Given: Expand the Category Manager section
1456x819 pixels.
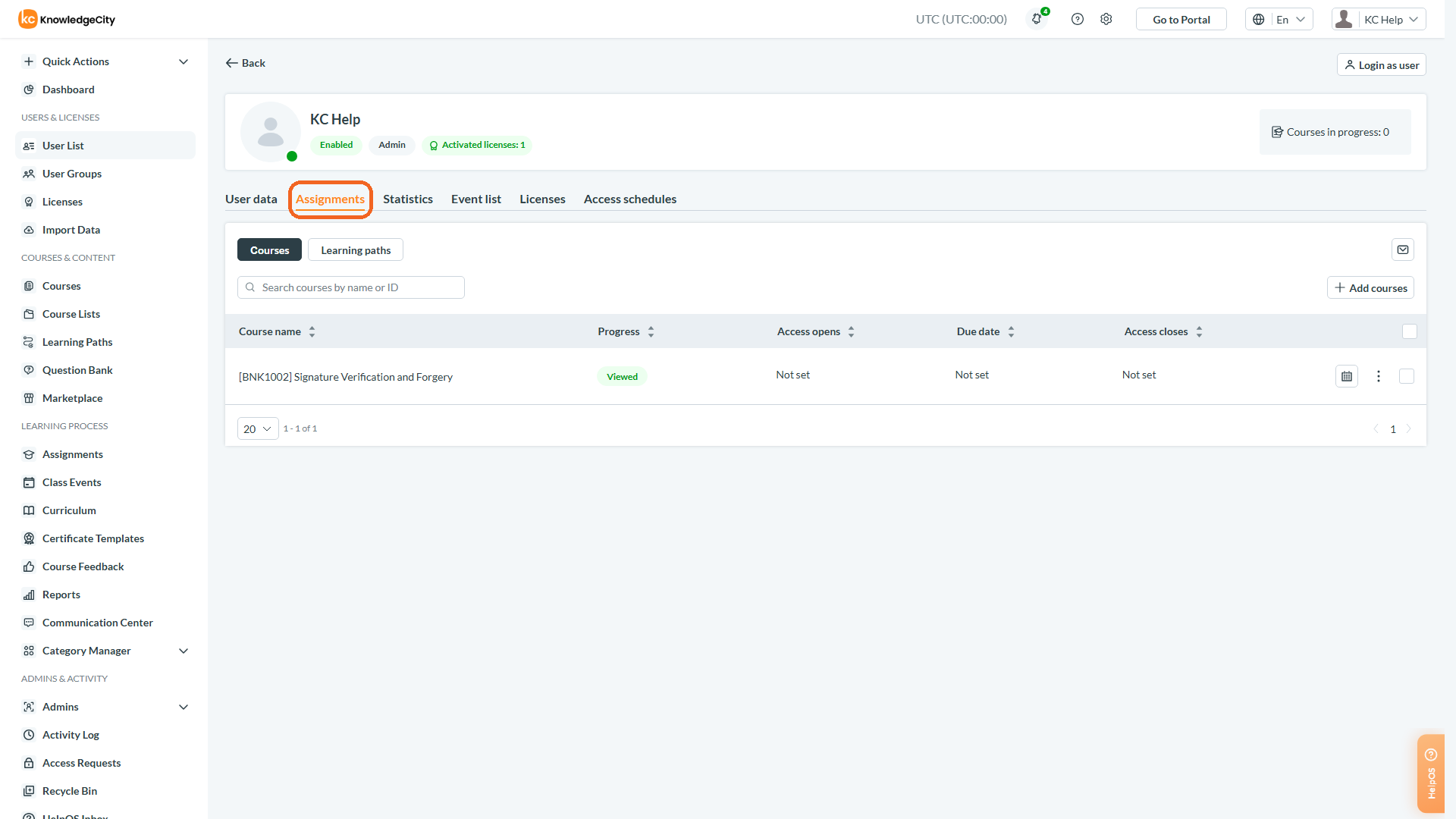Looking at the screenshot, I should (105, 651).
